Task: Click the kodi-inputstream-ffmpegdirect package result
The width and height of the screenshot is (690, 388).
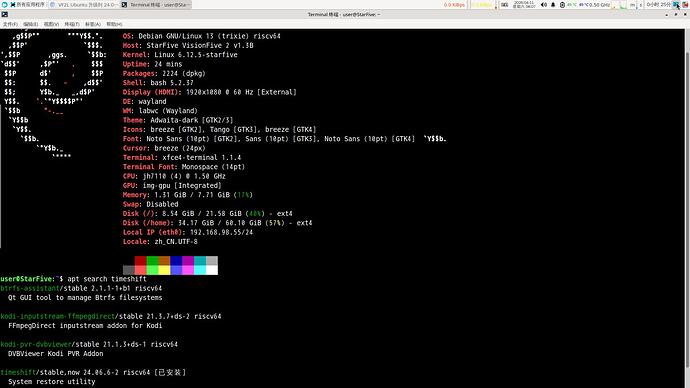Action: 110,316
